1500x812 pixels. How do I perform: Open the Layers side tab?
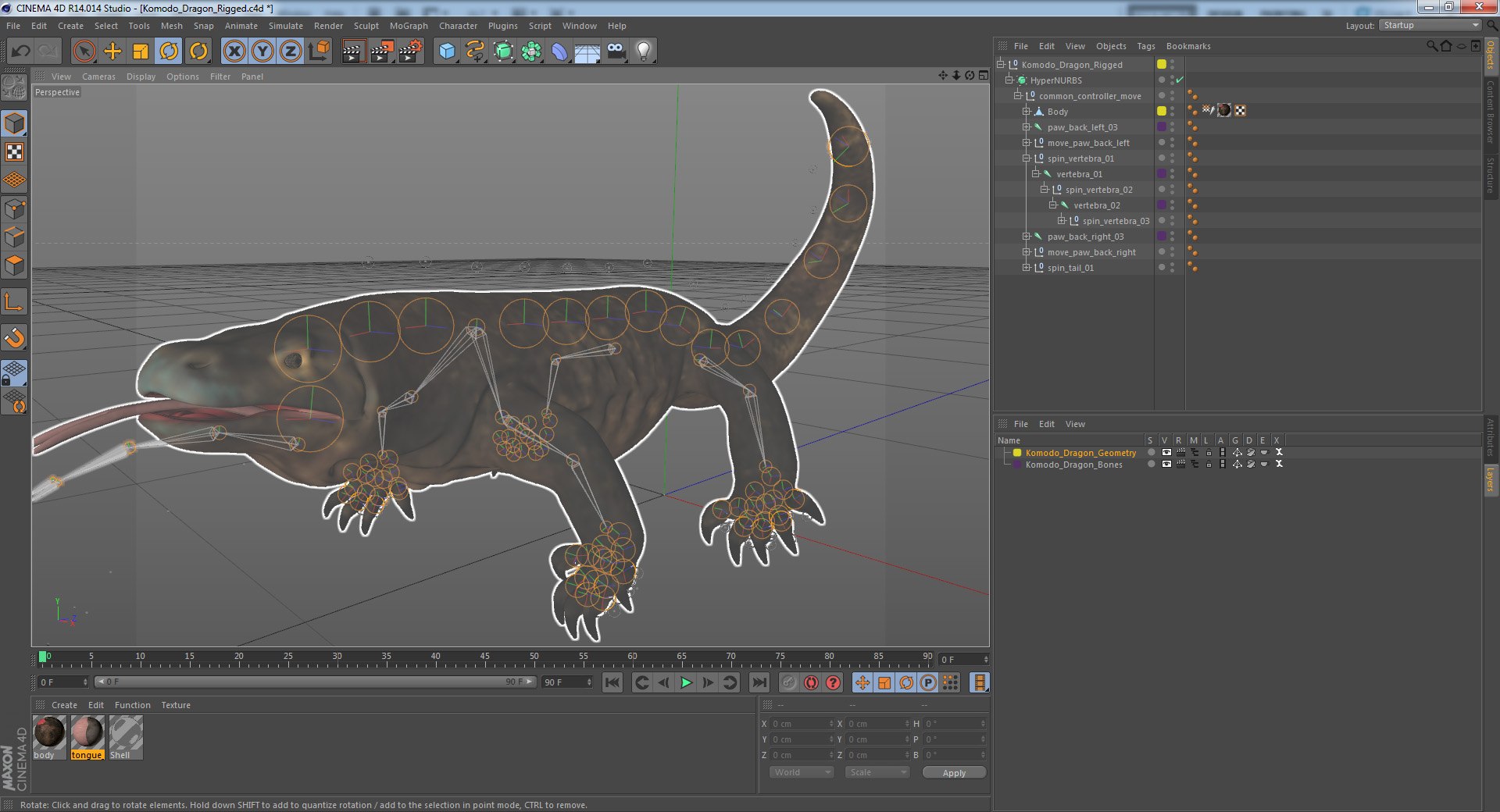1491,480
